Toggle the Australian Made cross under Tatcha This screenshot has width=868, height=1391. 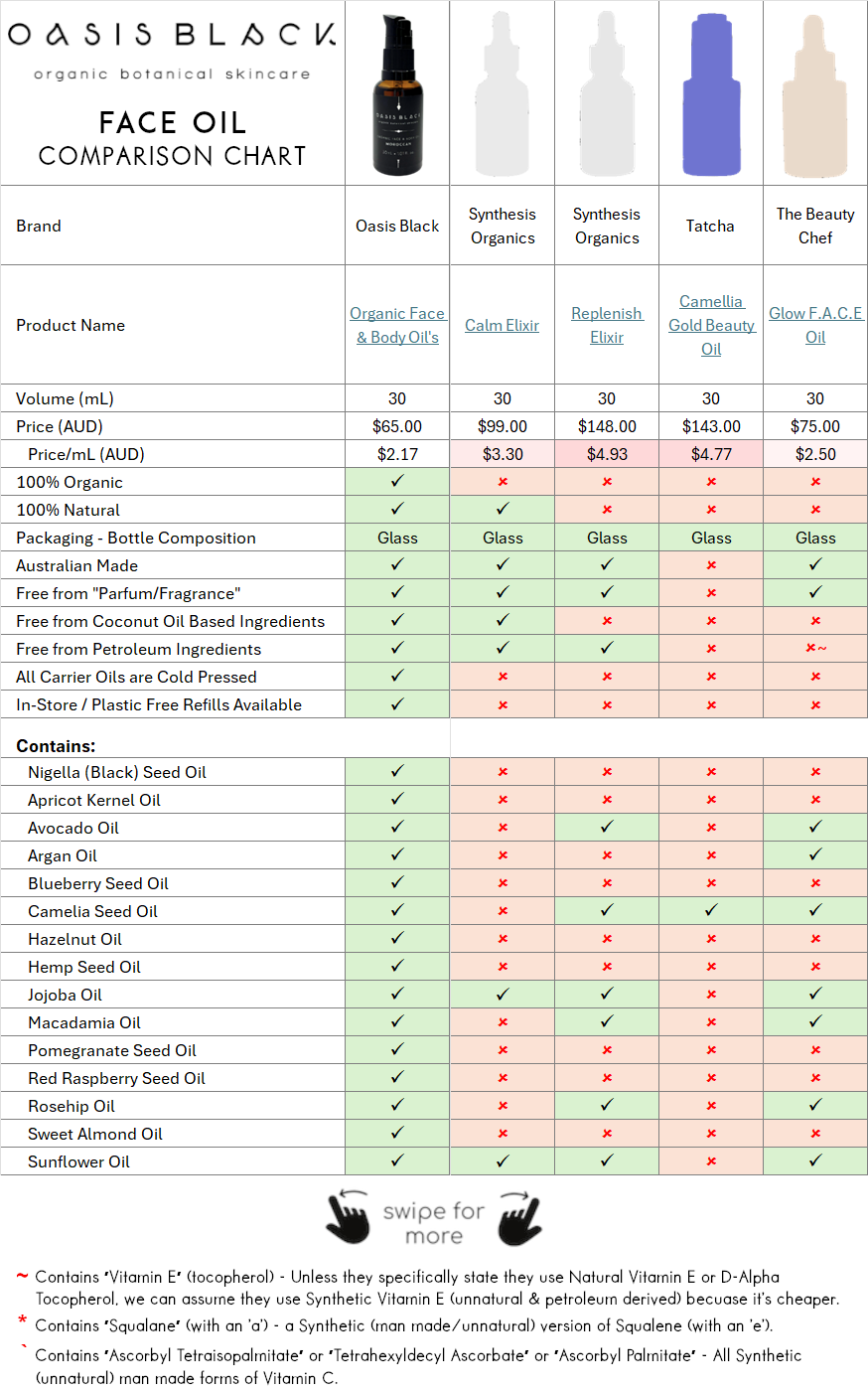point(711,564)
